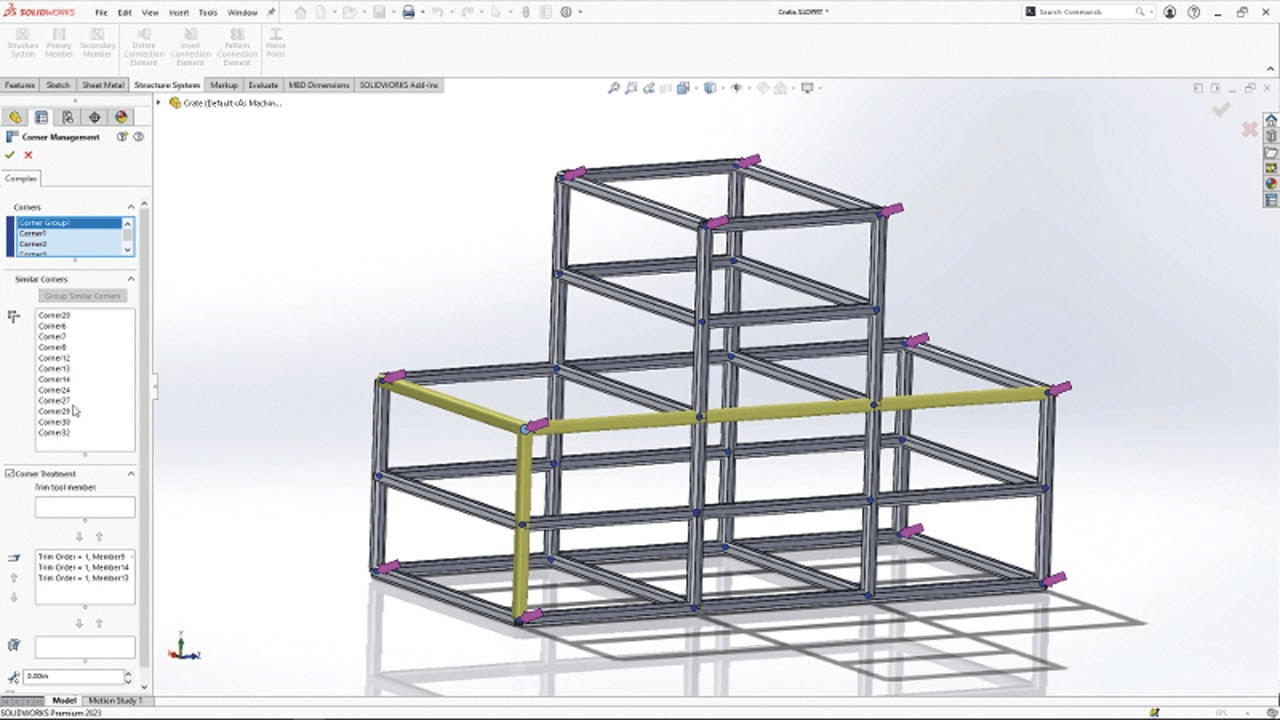Collapse the Similar Corners section
This screenshot has width=1280, height=720.
tap(129, 279)
